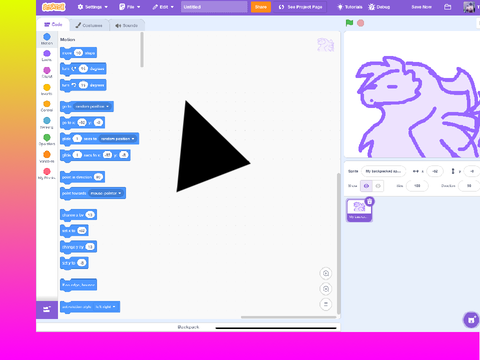Click the block palette vertical scrollbar
This screenshot has width=480, height=360.
pos(142,50)
